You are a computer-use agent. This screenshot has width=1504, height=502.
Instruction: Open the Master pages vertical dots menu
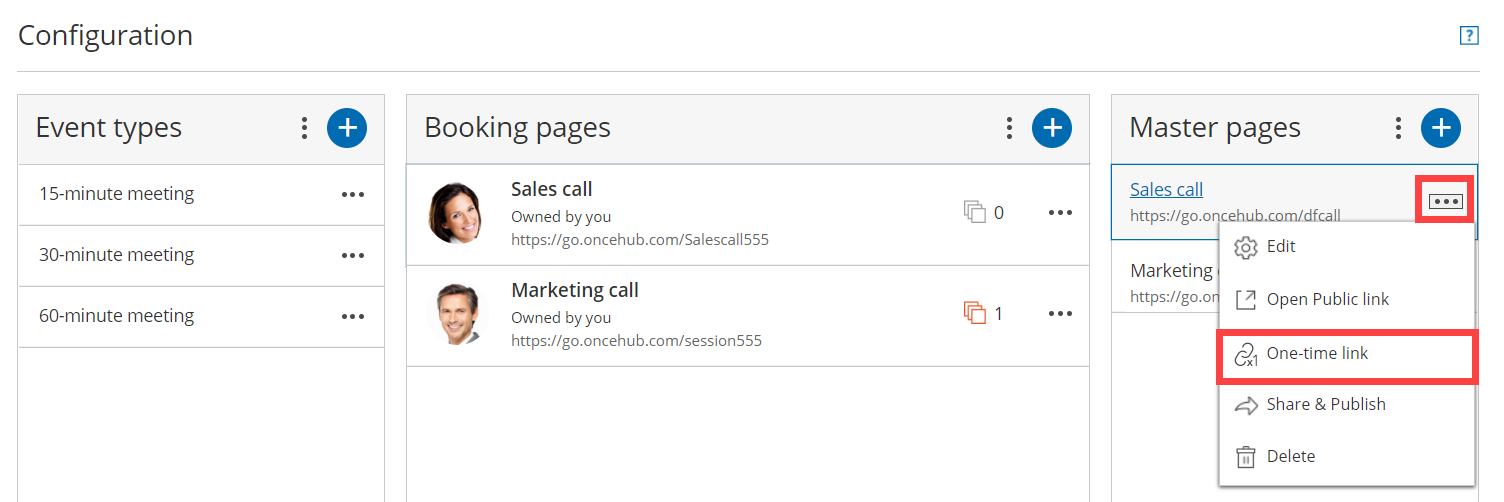point(1398,128)
